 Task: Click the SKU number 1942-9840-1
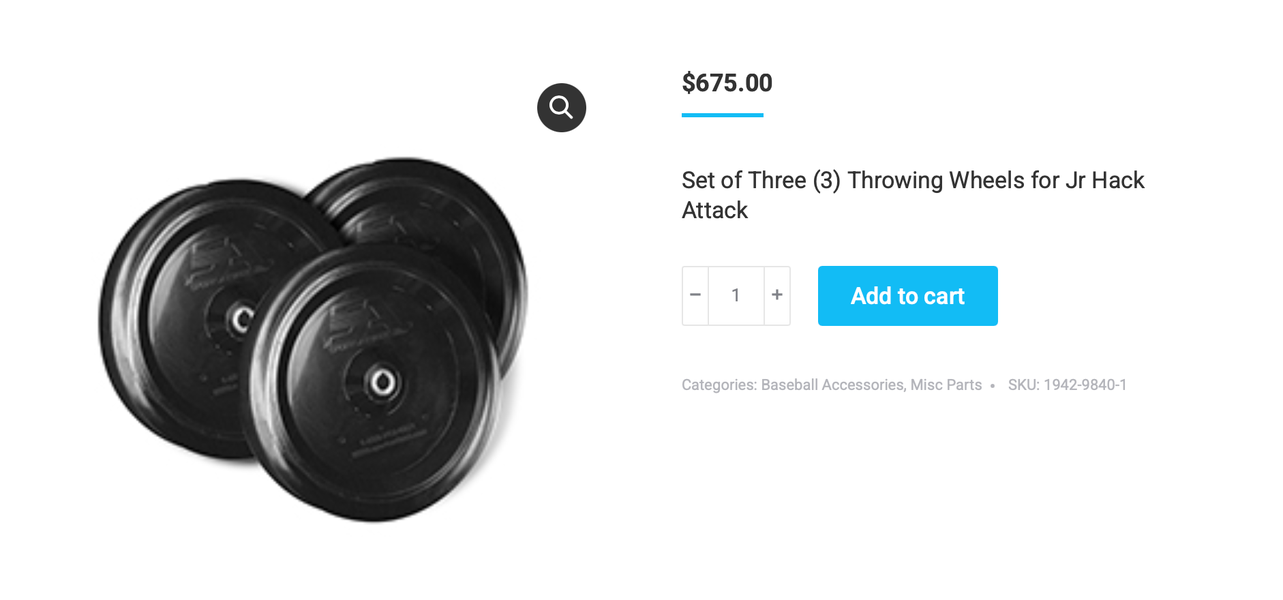tap(1085, 385)
